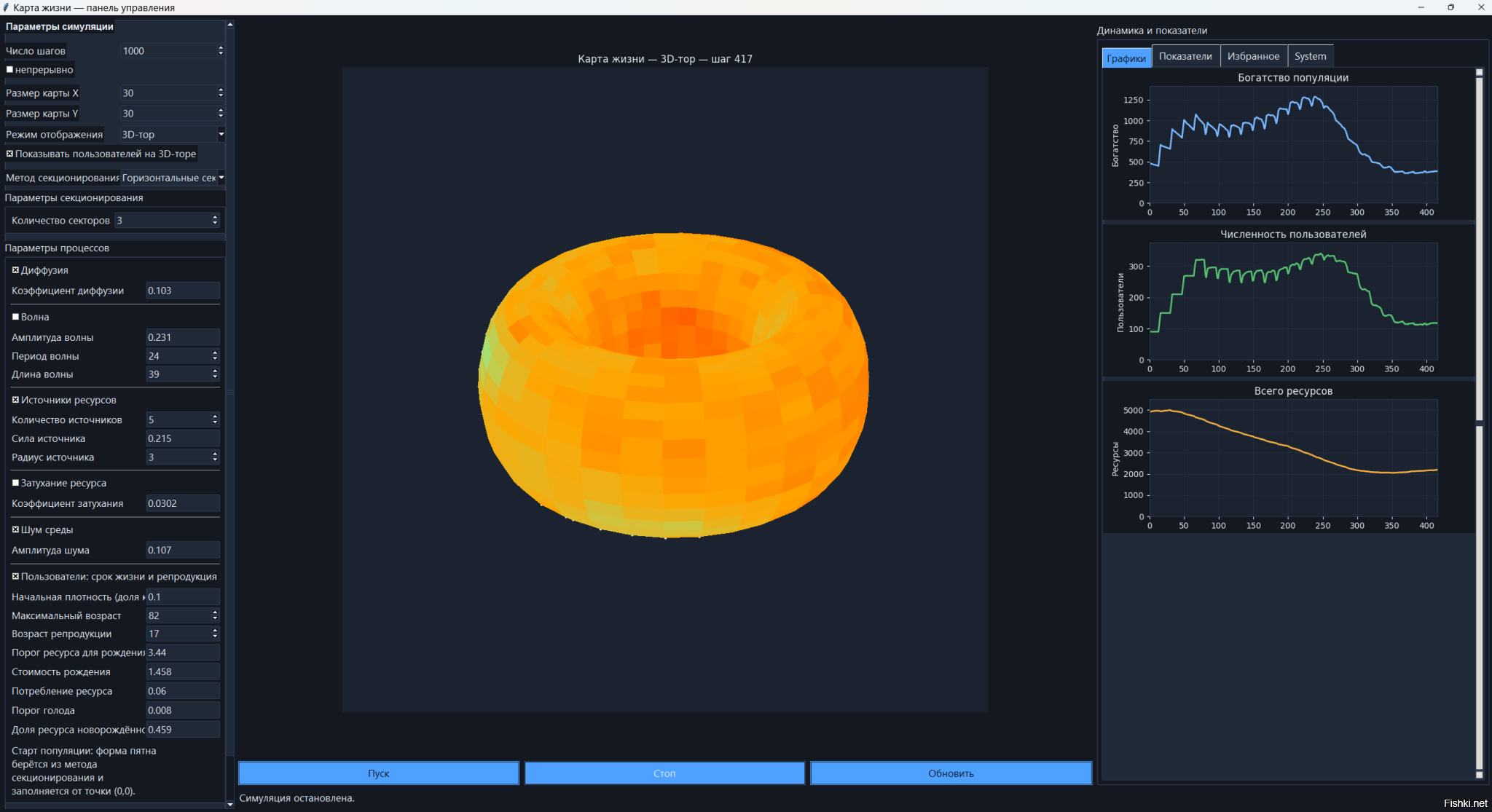Click up arrow of Число шагов spinner
The width and height of the screenshot is (1492, 812).
[x=221, y=47]
